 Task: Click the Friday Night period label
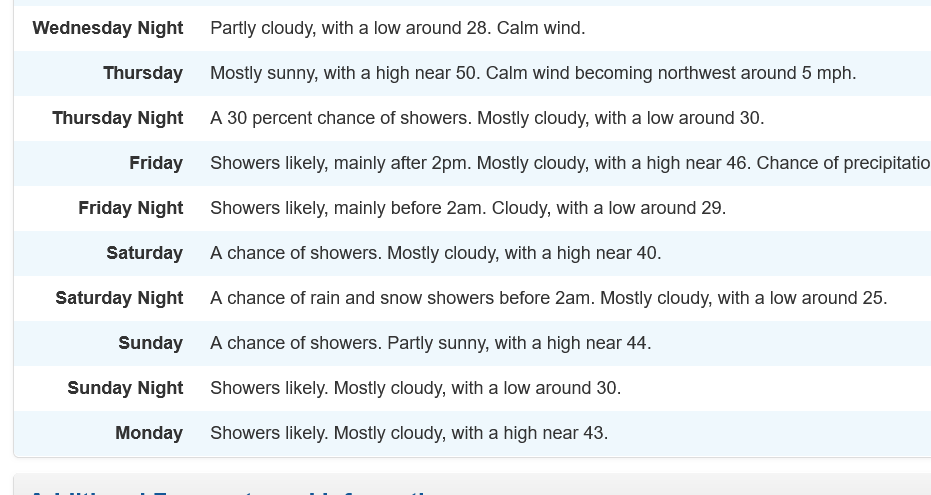pos(130,208)
